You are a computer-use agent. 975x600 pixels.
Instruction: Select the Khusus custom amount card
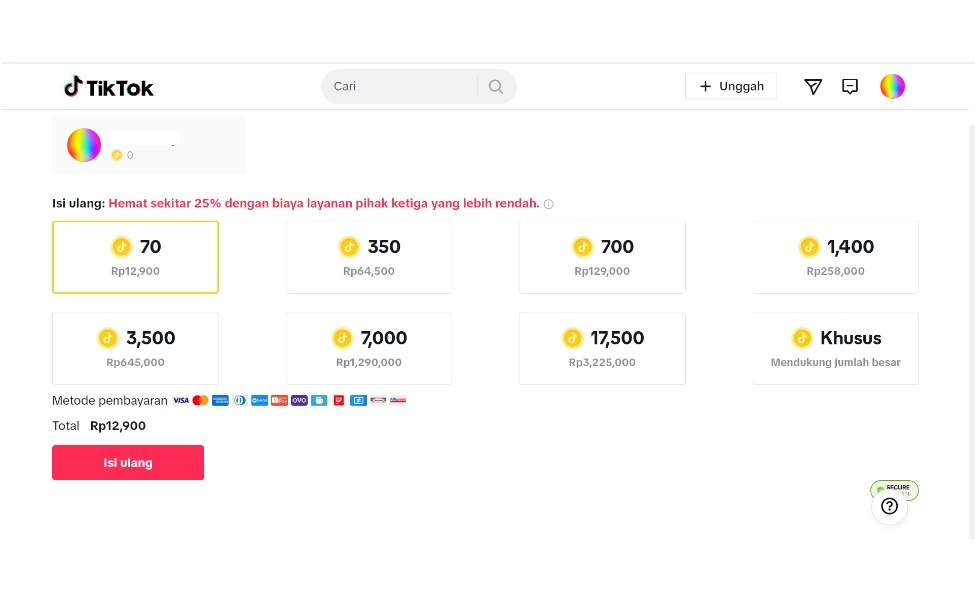point(835,348)
